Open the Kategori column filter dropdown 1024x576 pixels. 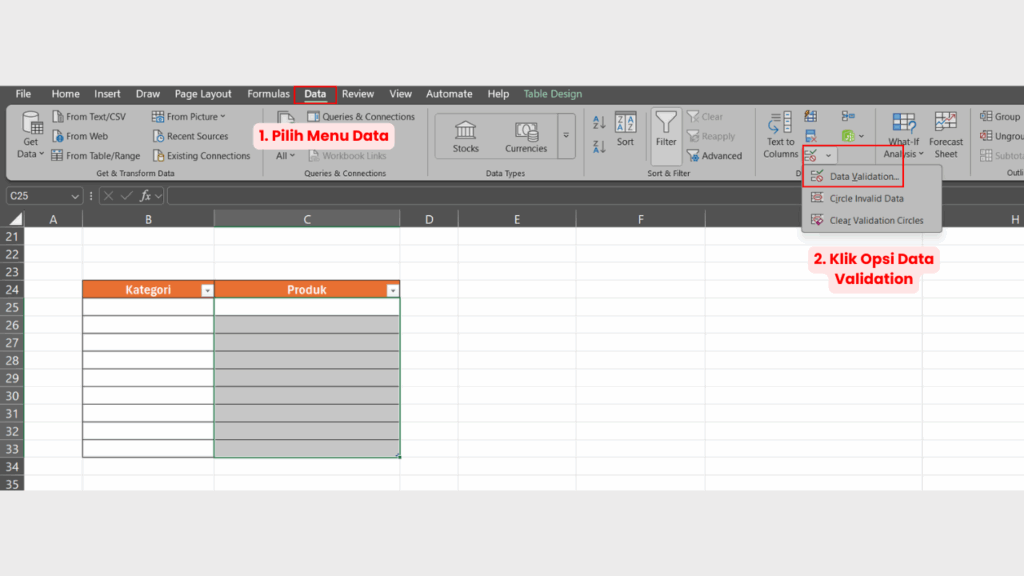pos(205,289)
